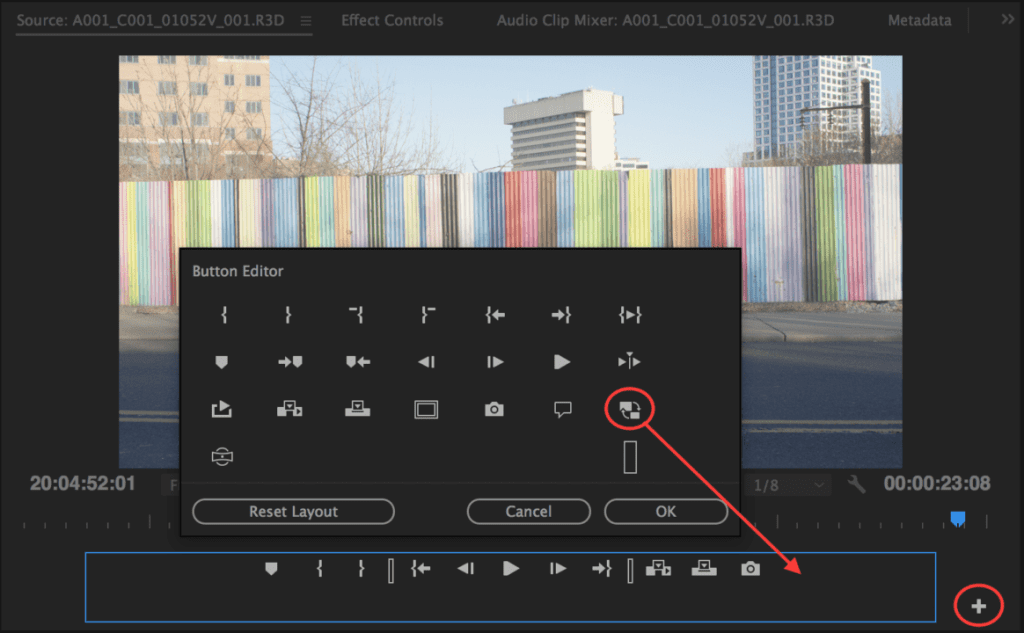Pick Step Forward icon in Button Editor
The height and width of the screenshot is (633, 1024).
pyautogui.click(x=495, y=362)
